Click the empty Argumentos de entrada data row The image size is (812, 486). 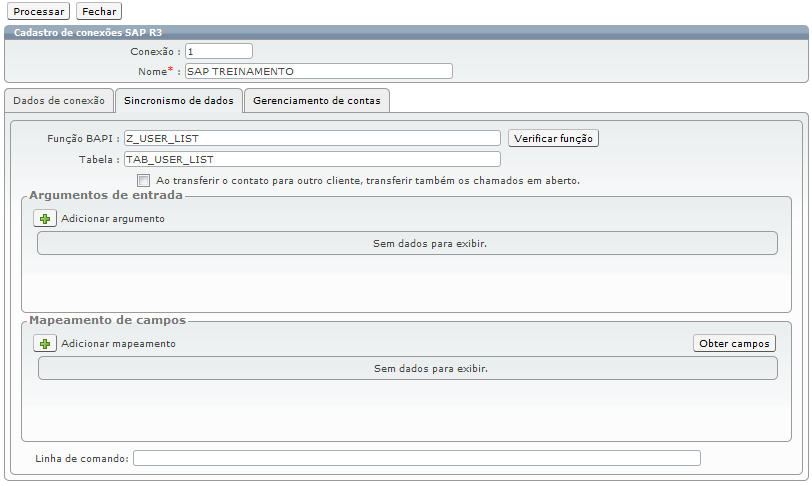408,244
